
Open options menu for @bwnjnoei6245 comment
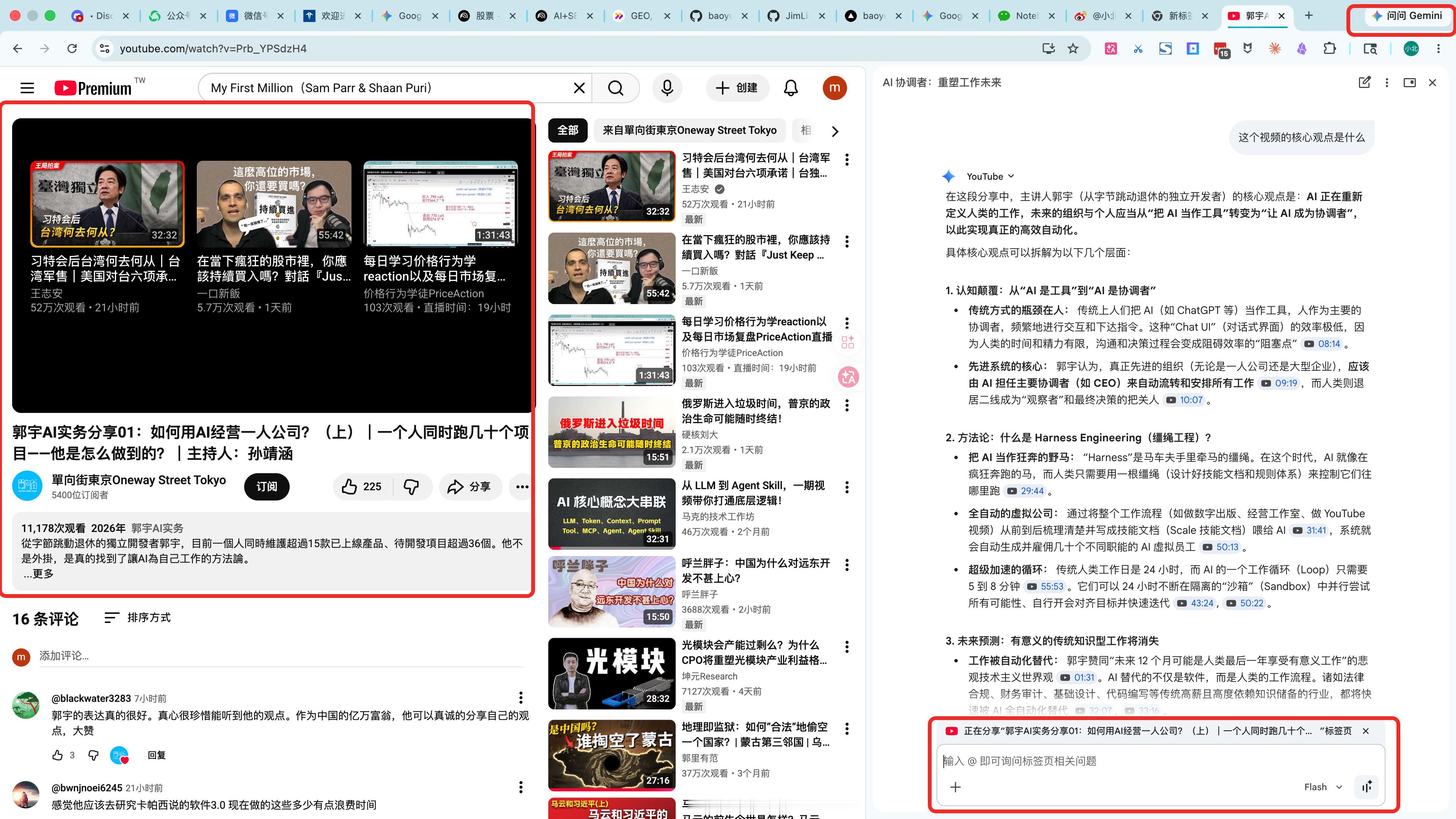point(521,787)
